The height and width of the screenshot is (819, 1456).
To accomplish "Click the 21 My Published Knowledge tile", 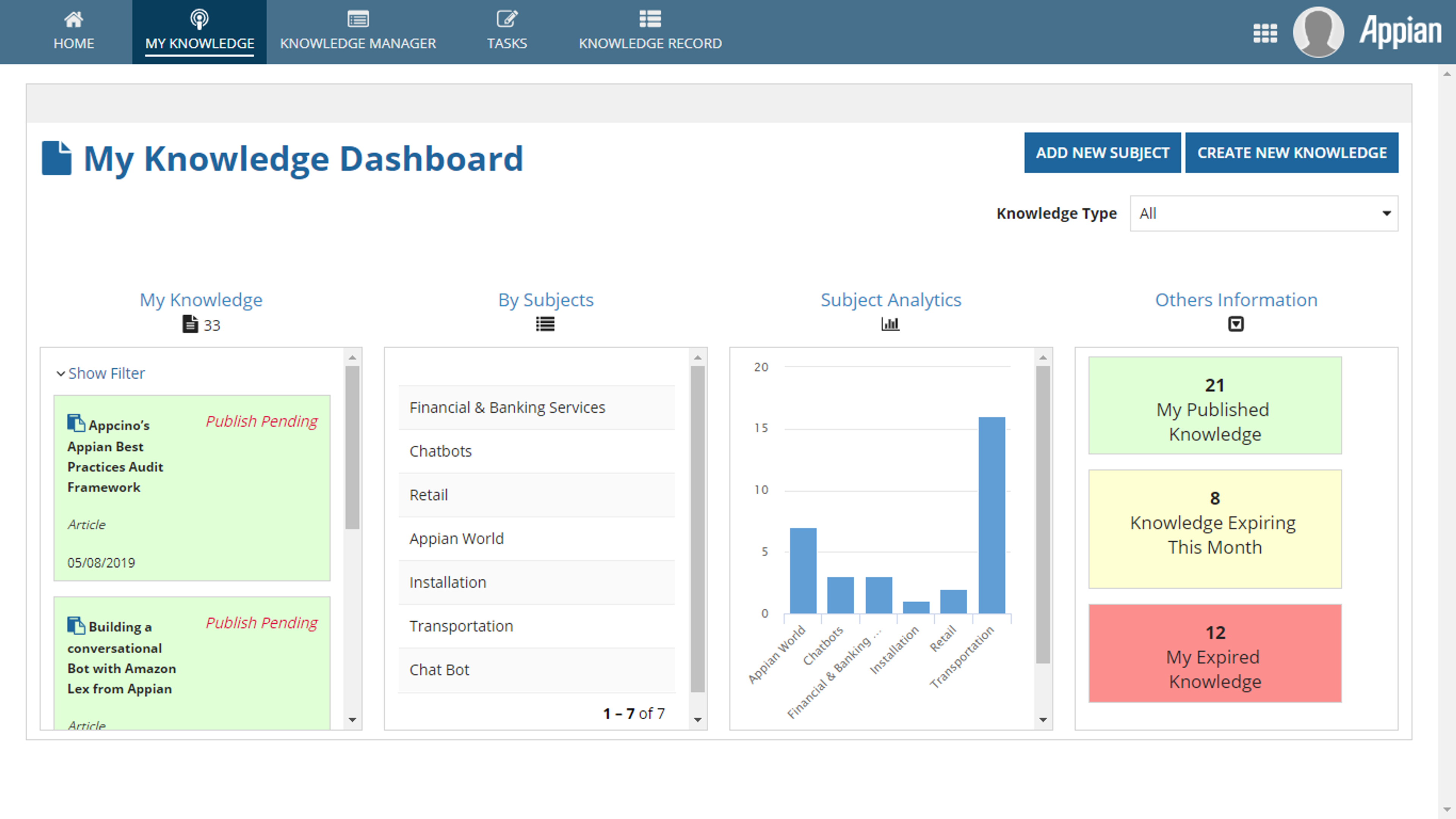I will point(1214,406).
